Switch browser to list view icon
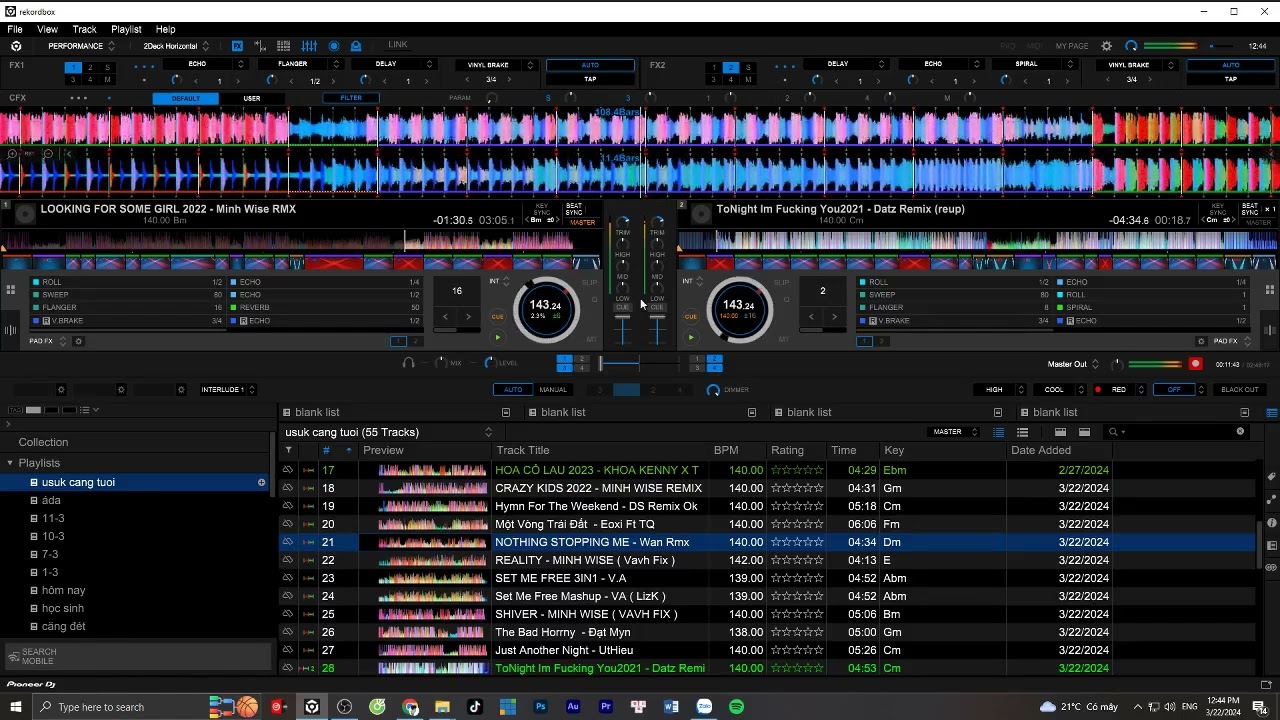The height and width of the screenshot is (720, 1280). pyautogui.click(x=998, y=432)
